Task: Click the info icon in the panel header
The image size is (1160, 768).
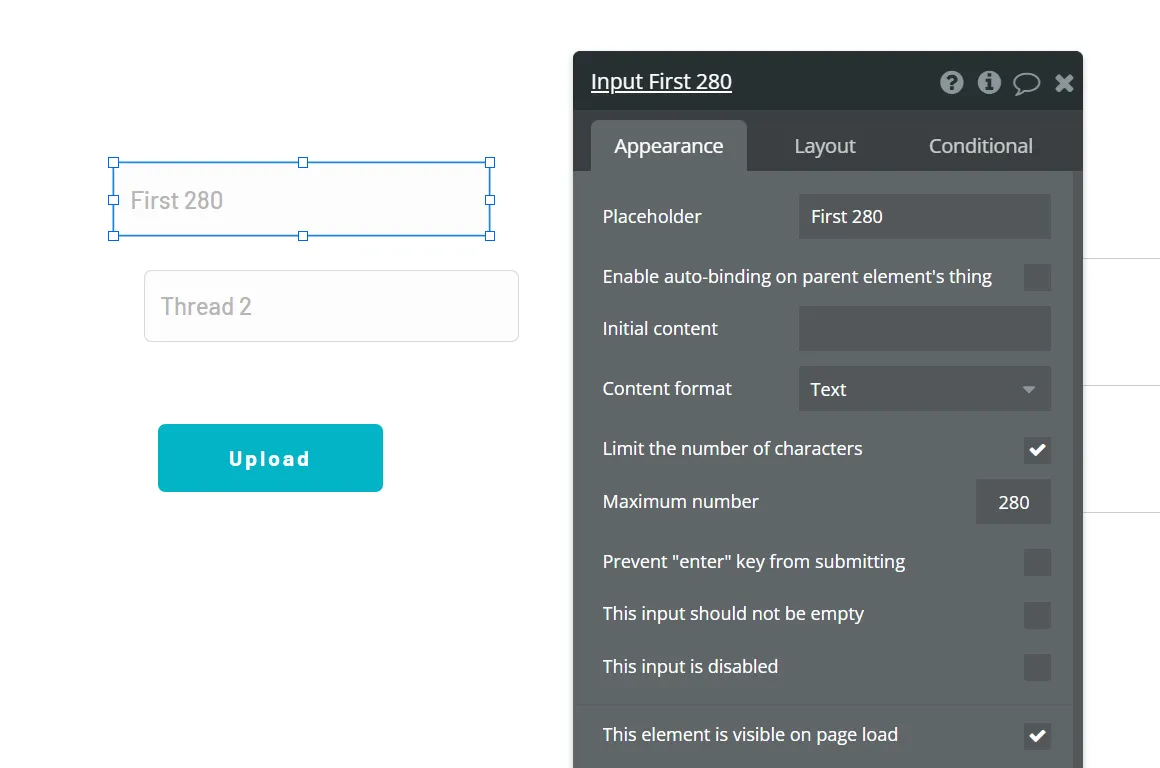Action: click(989, 82)
